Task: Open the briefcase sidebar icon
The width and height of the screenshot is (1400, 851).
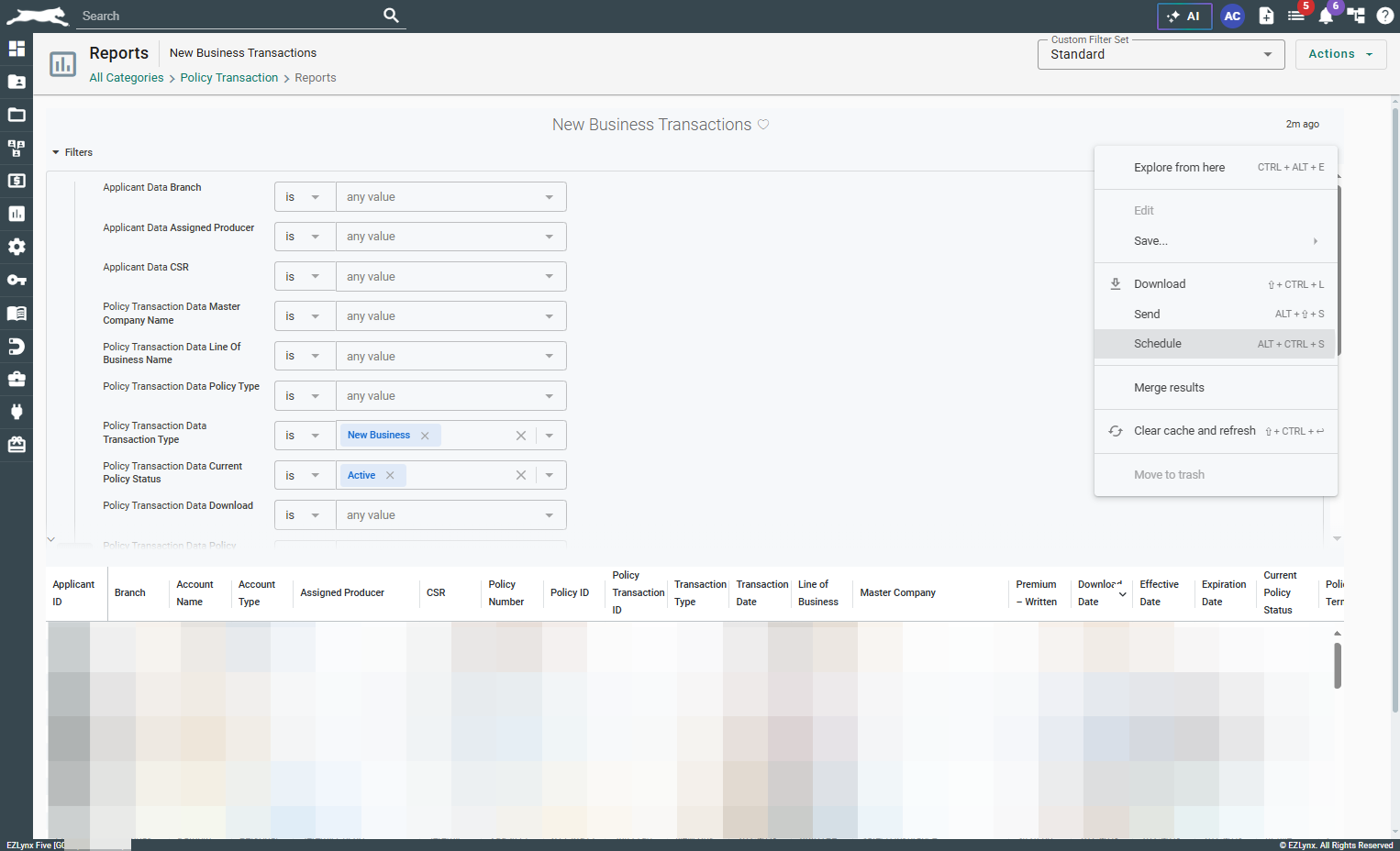Action: 17,379
